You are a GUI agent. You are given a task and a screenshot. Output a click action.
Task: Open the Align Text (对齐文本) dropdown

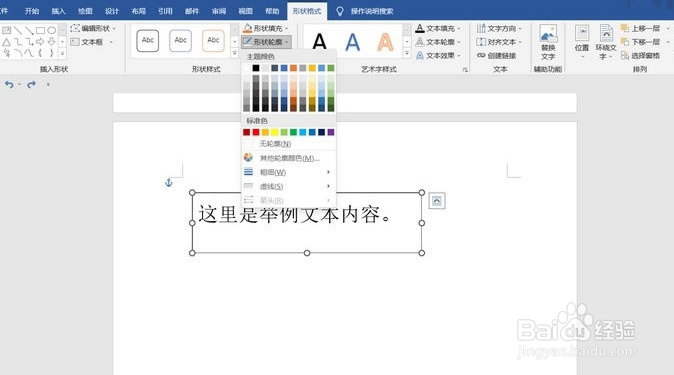[x=499, y=42]
